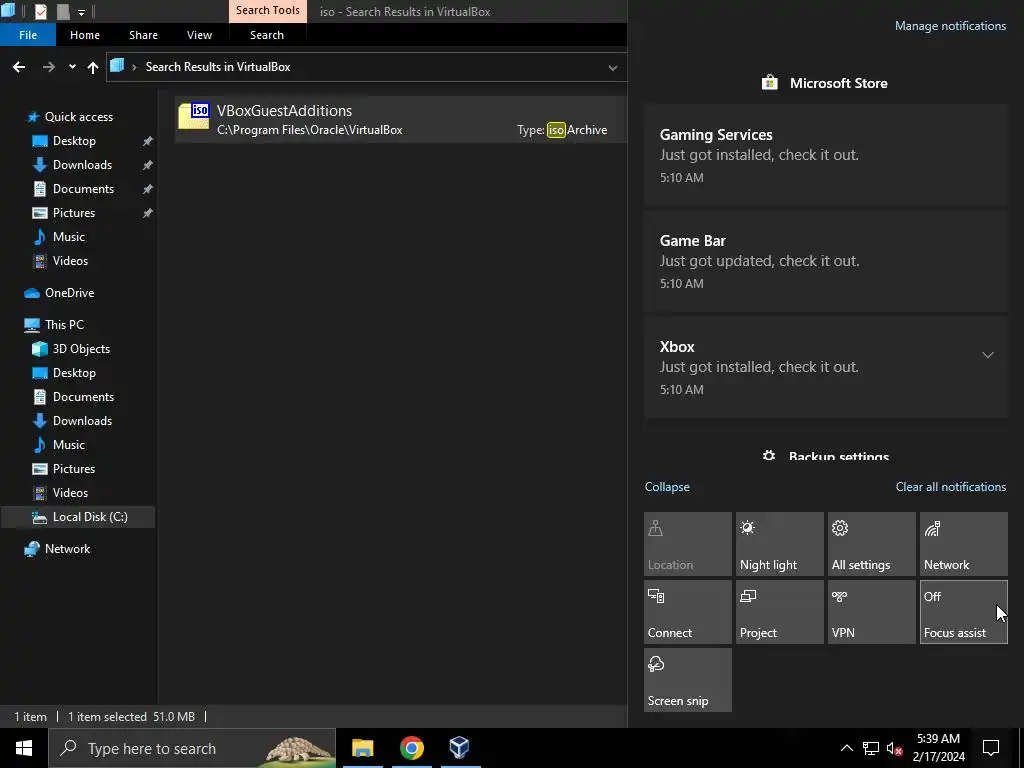Open the Windows Start menu
The image size is (1024, 768).
click(24, 748)
